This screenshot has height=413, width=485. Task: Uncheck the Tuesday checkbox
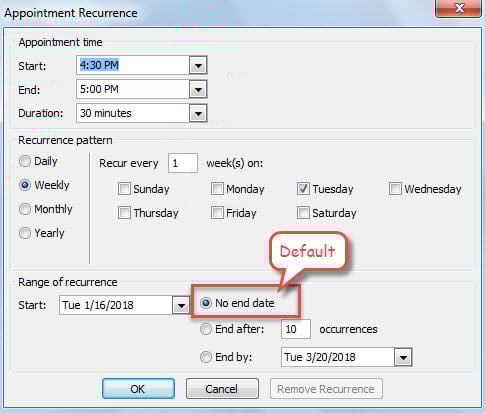[303, 189]
